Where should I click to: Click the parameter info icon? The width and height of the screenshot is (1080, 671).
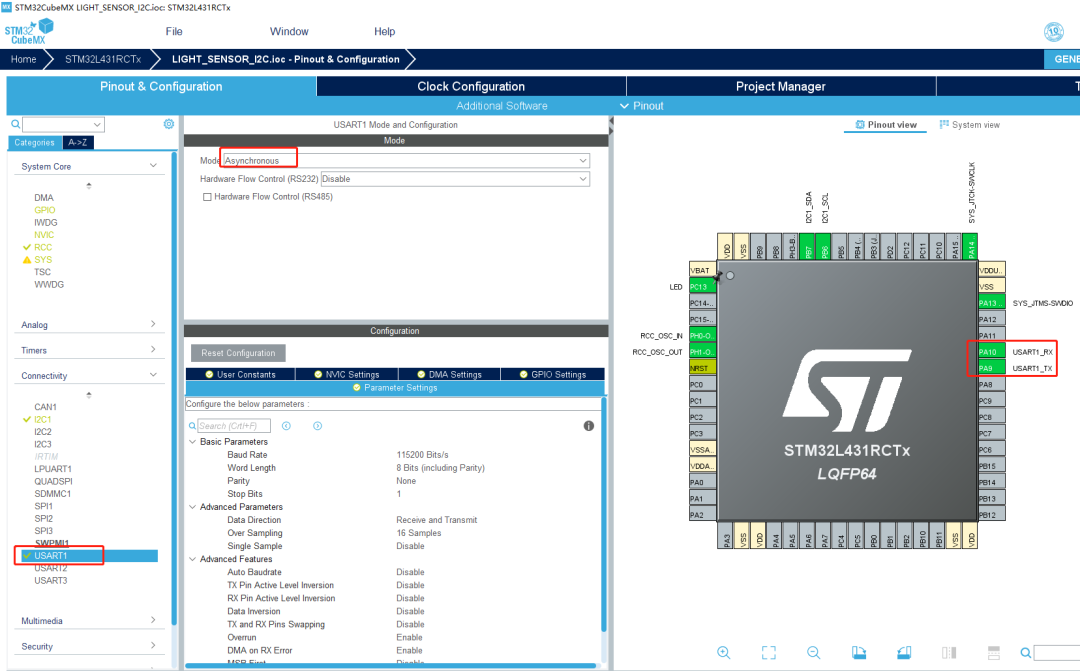click(x=589, y=426)
